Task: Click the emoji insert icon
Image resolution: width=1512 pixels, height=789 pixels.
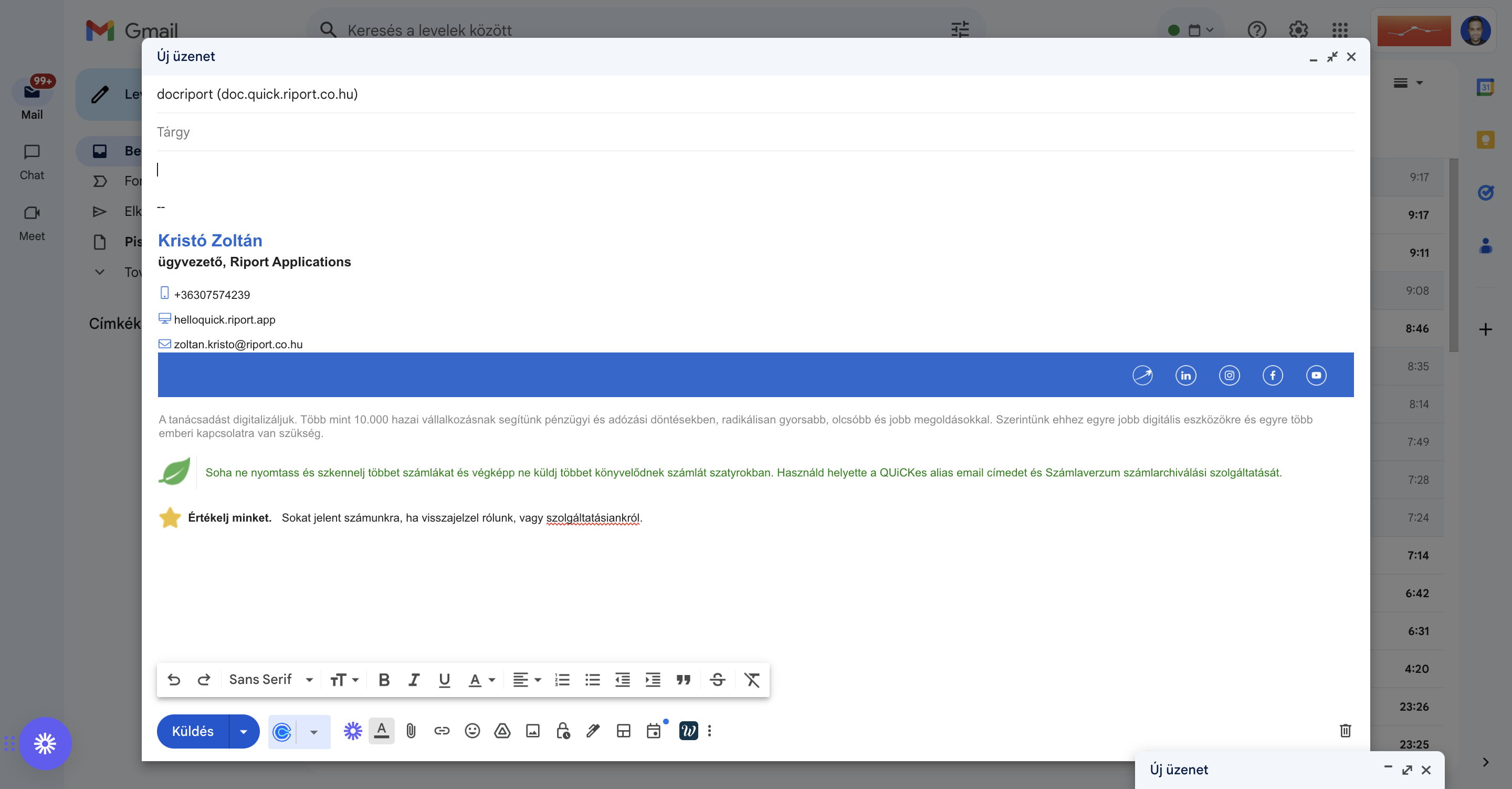Action: (x=471, y=731)
